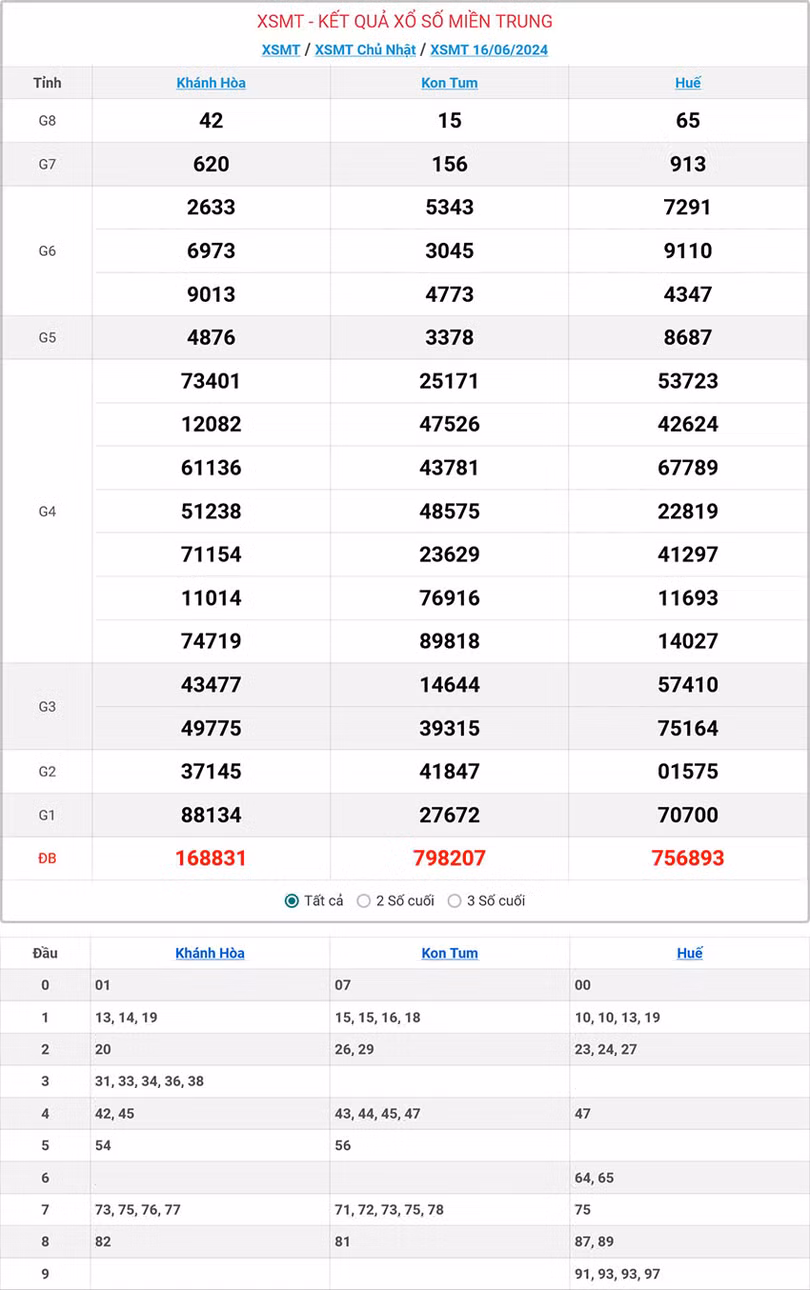810x1290 pixels.
Task: Click the G8 prize 42 for Khánh Hòa
Action: point(210,121)
